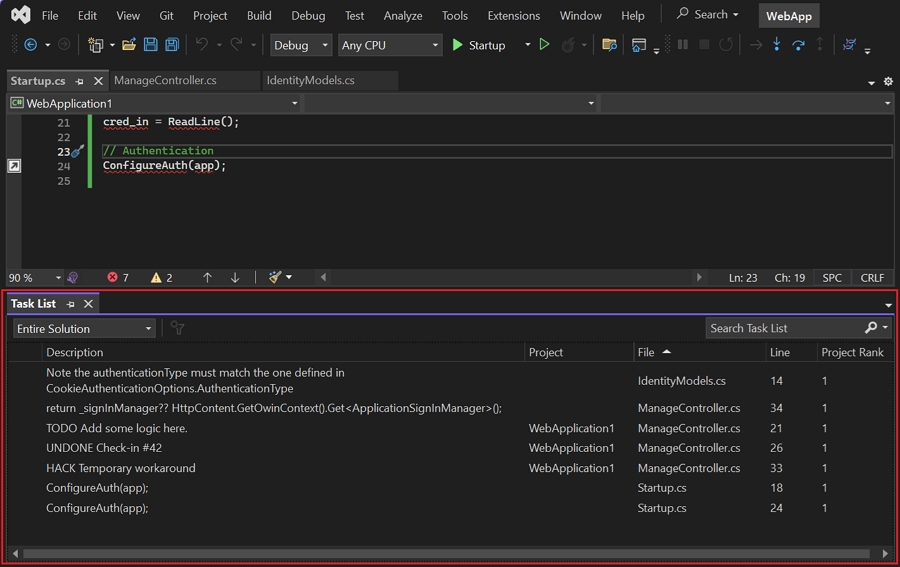900x567 pixels.
Task: Click the margin glyph beside line 24
Action: pyautogui.click(x=14, y=166)
